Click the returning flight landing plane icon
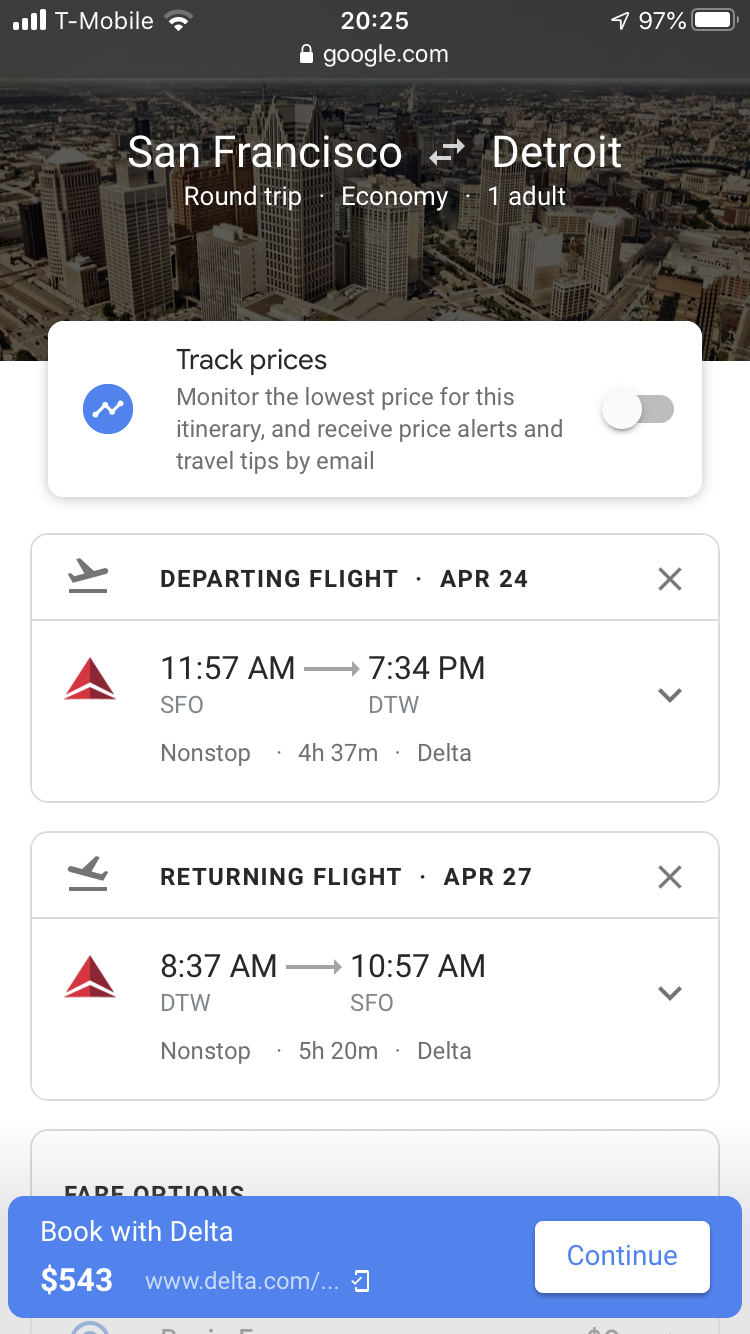The width and height of the screenshot is (750, 1334). [88, 875]
